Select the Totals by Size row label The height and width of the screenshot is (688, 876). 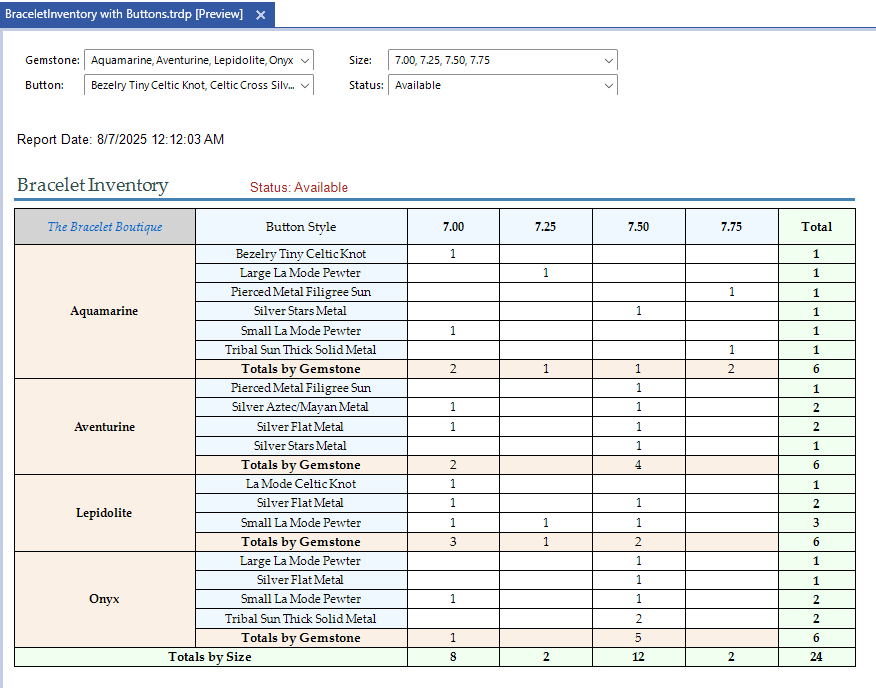click(x=210, y=657)
